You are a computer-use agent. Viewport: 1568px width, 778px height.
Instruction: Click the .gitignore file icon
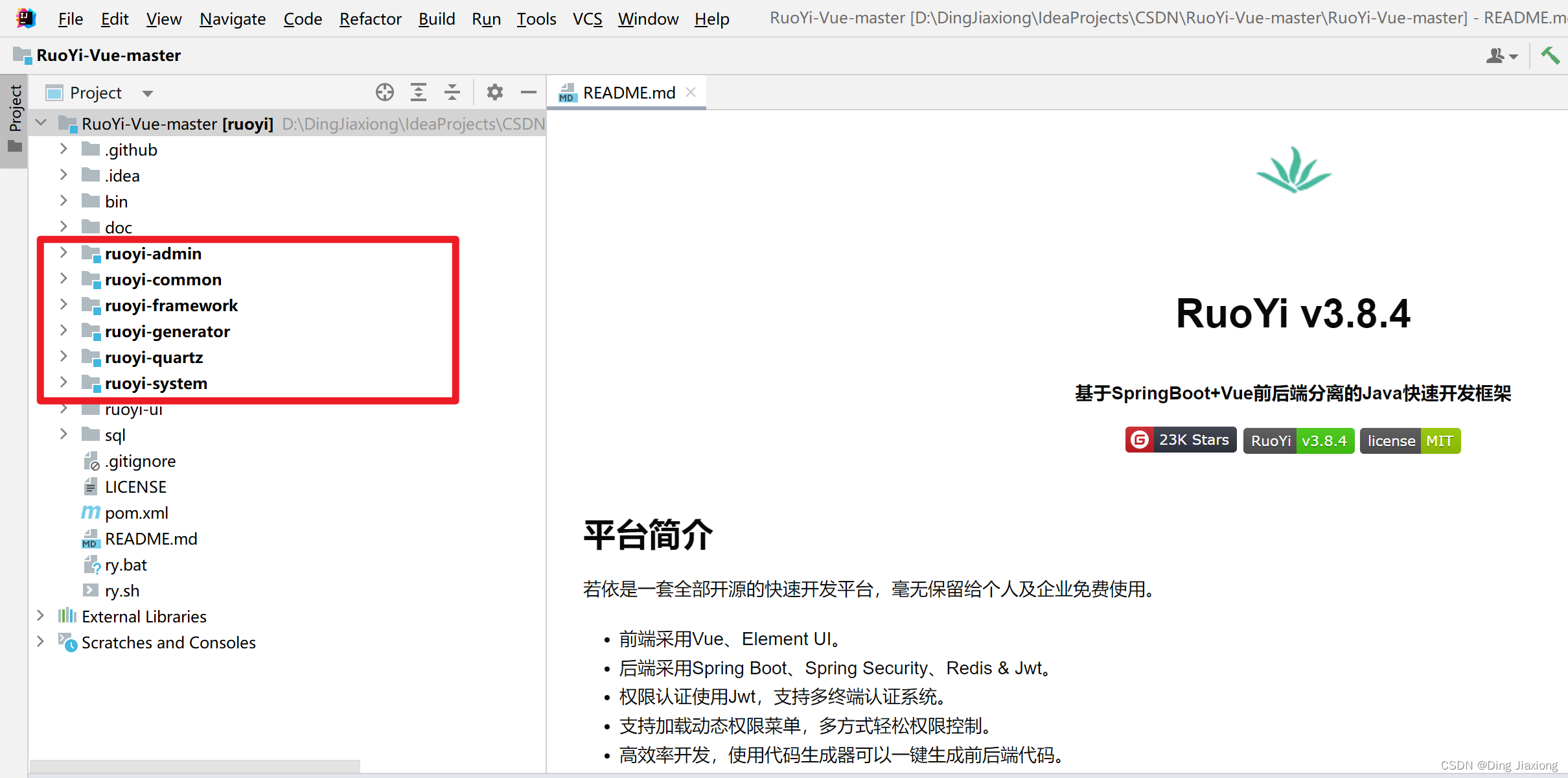[91, 461]
